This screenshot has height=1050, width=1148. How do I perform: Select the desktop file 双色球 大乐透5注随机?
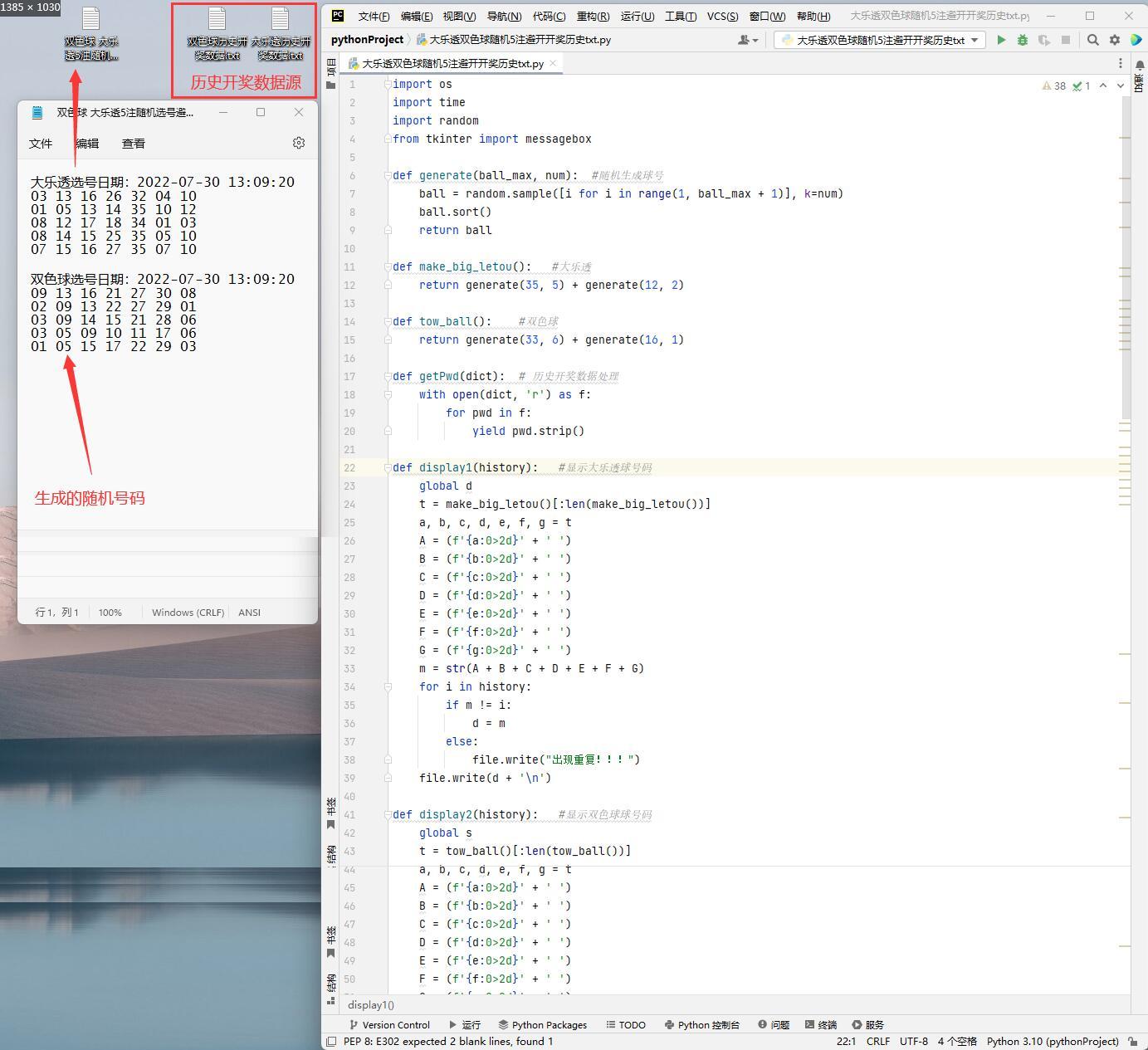pyautogui.click(x=91, y=34)
